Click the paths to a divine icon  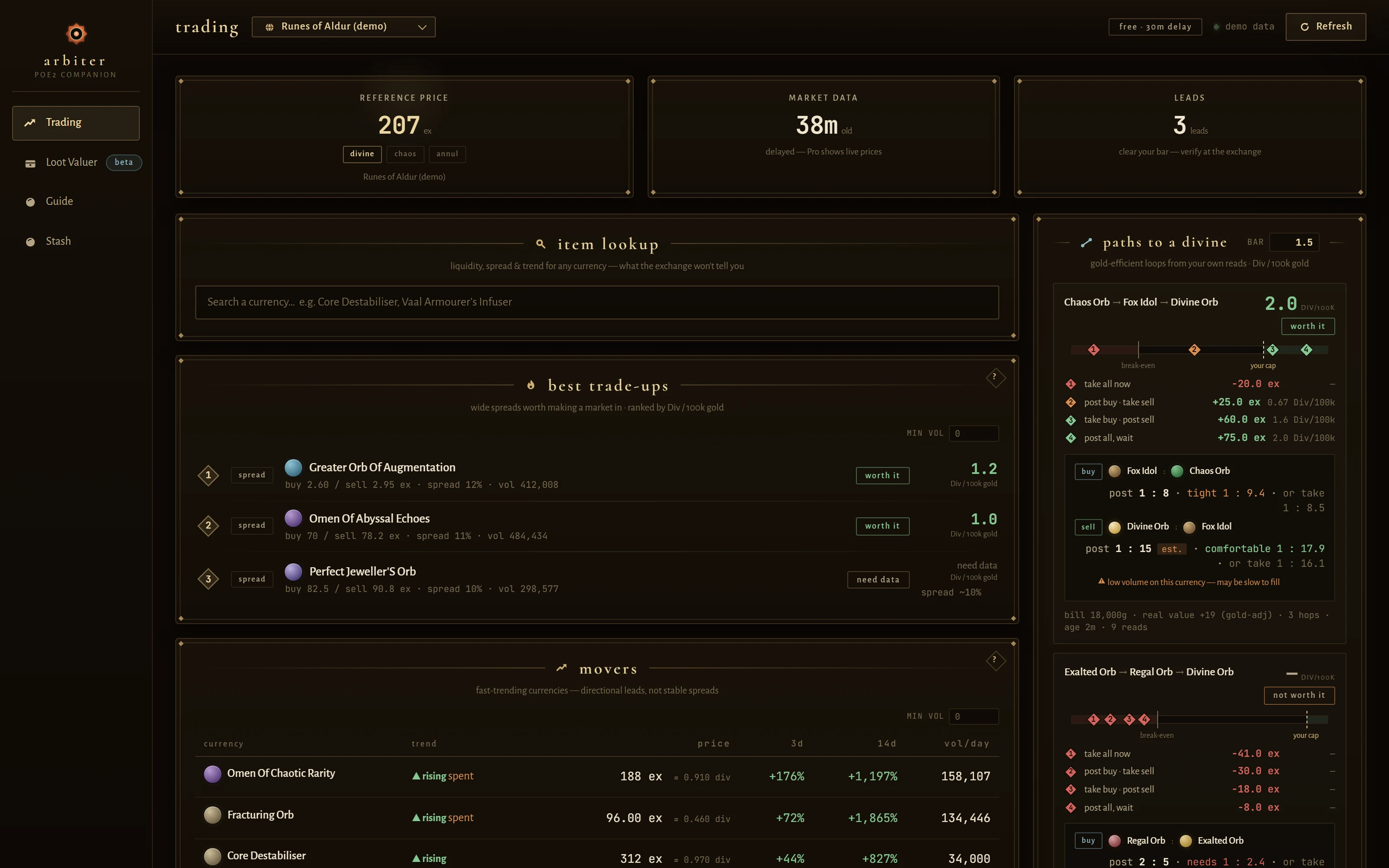tap(1086, 243)
